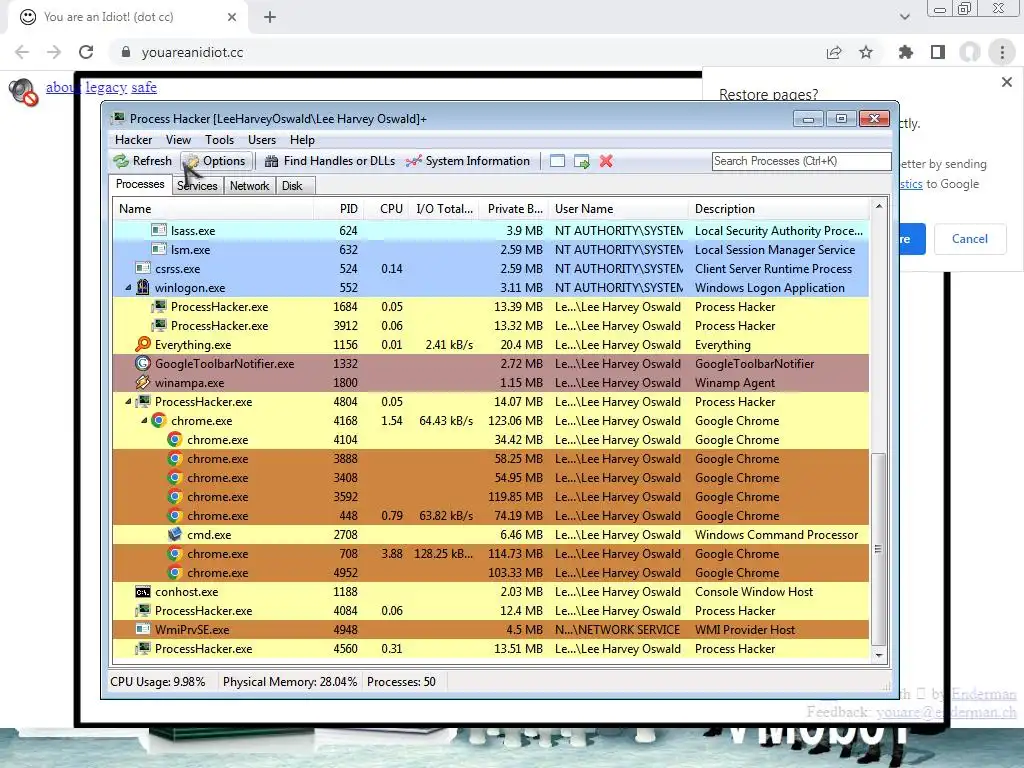Sort by the Name column header
The width and height of the screenshot is (1024, 768).
tap(214, 209)
